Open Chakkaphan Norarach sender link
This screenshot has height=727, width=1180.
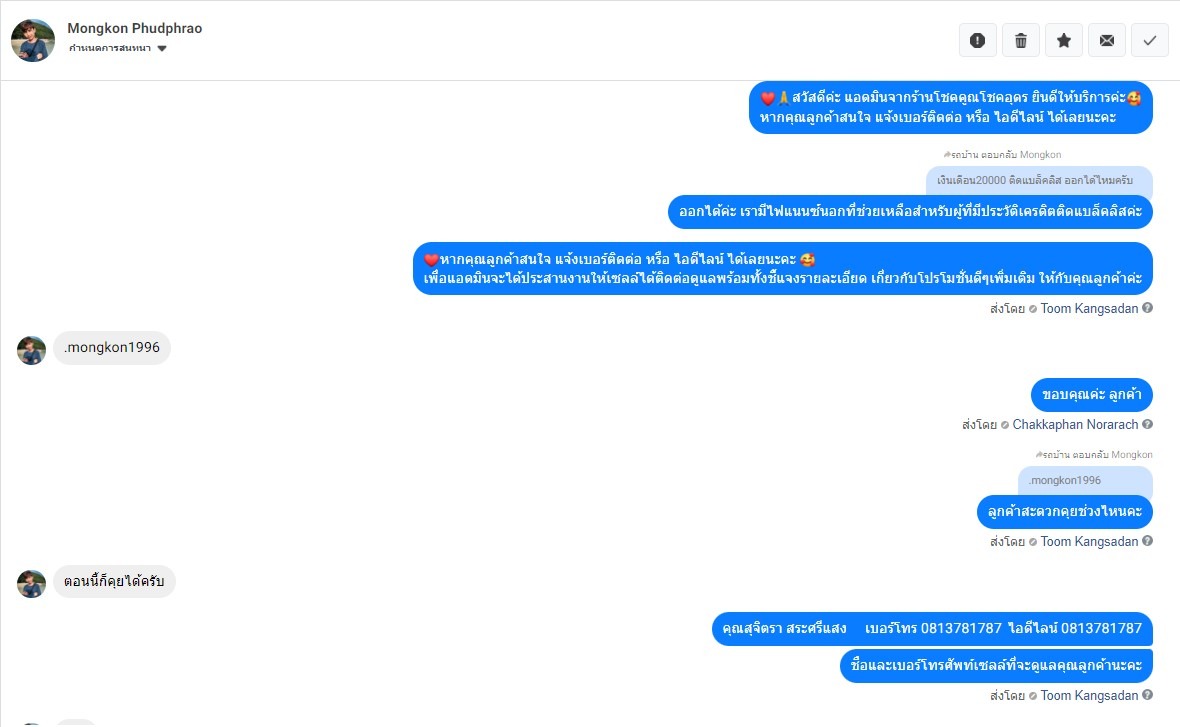click(1075, 424)
